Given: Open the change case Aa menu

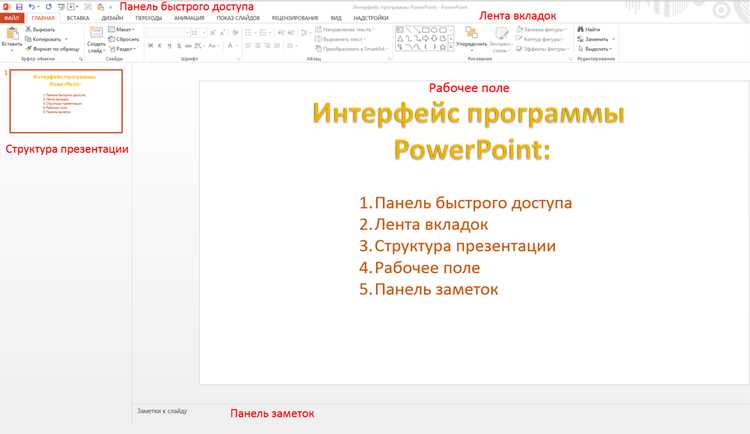Looking at the screenshot, I should coord(213,46).
